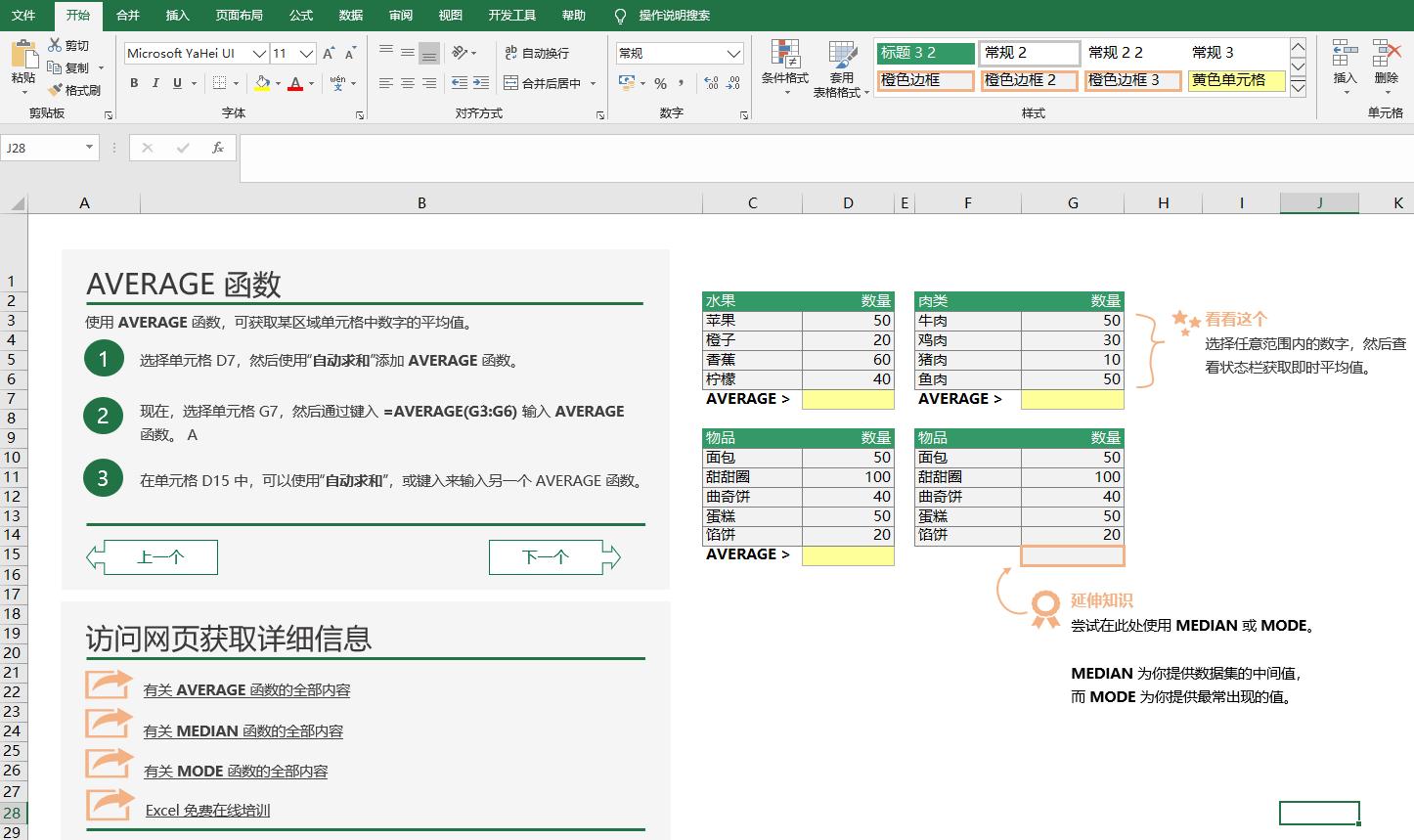Open the number format dropdown showing 常规
Image resolution: width=1414 pixels, height=840 pixels.
tap(735, 53)
